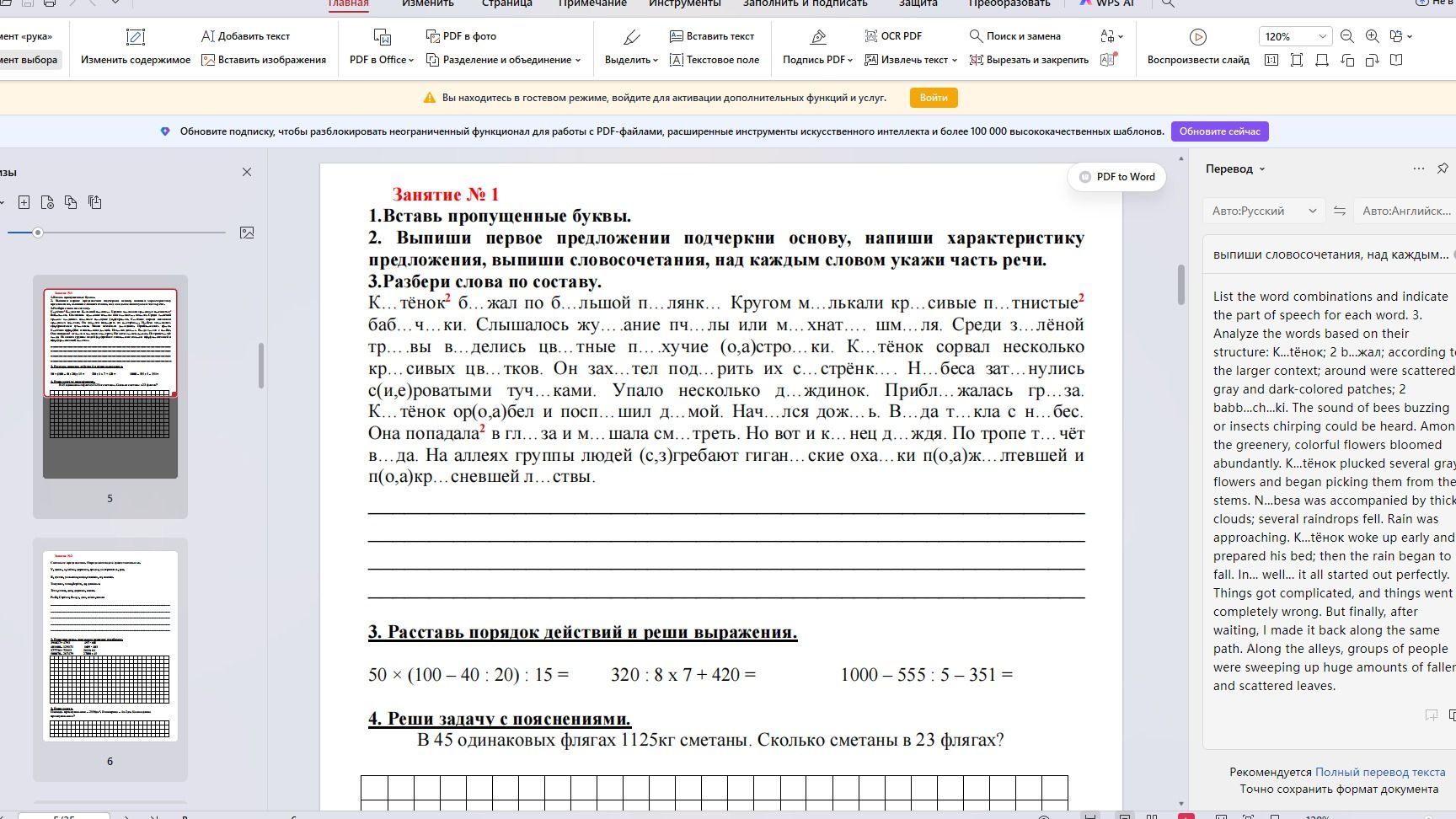This screenshot has width=1456, height=819.
Task: Click 'Добавить текст' to add text
Action: (x=245, y=36)
